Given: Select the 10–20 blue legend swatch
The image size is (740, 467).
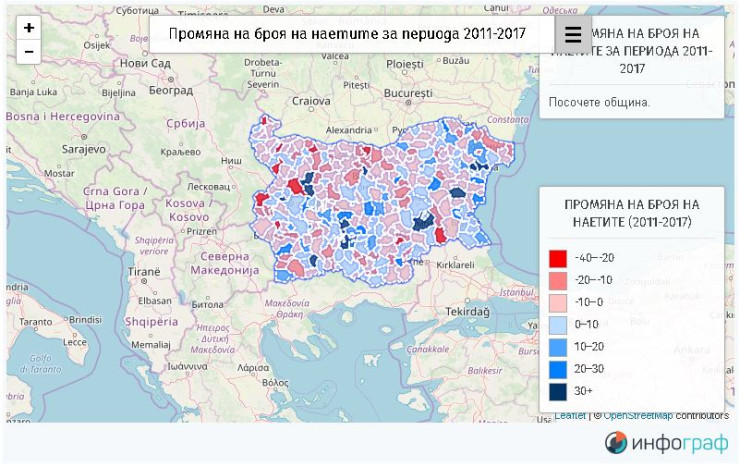Looking at the screenshot, I should (x=558, y=346).
